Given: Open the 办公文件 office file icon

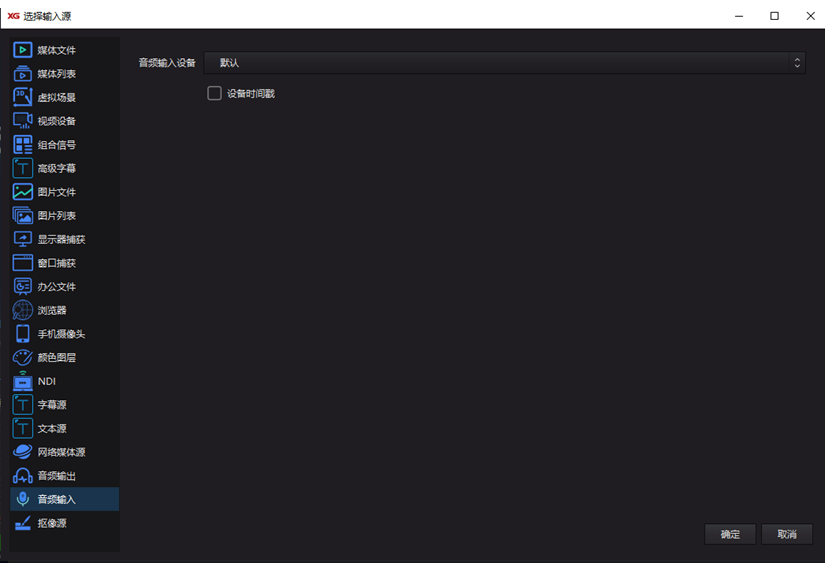Looking at the screenshot, I should 22,287.
